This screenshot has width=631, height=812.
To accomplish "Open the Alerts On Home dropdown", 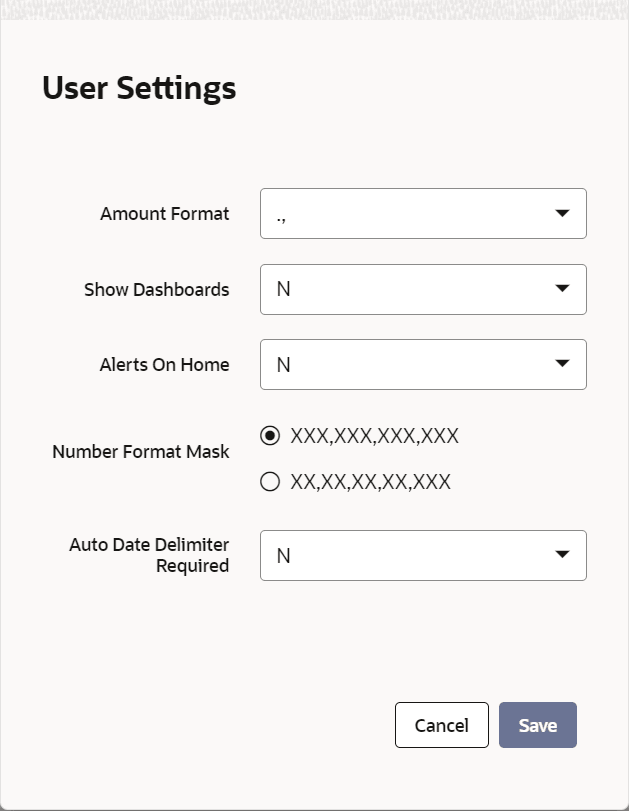I will tap(423, 364).
